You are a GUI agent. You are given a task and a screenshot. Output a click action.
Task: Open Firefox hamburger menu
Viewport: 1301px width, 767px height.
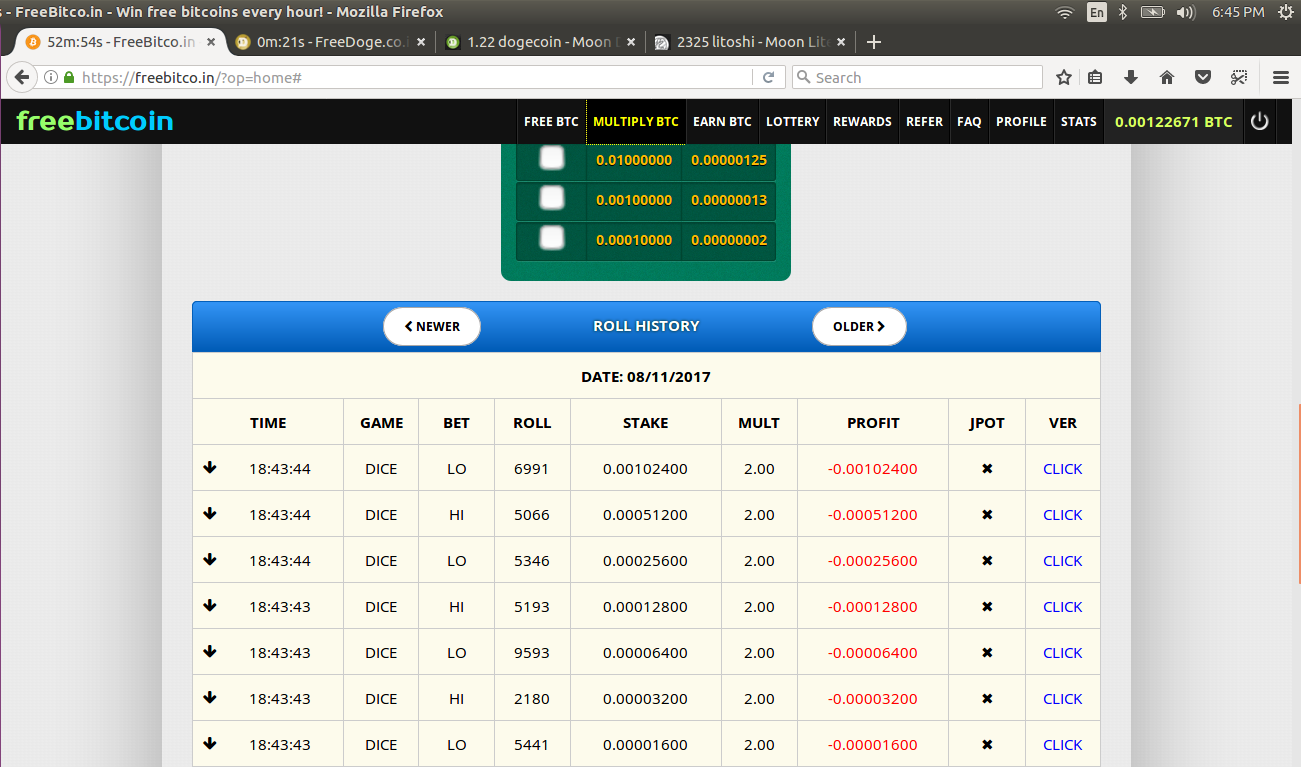[1281, 77]
